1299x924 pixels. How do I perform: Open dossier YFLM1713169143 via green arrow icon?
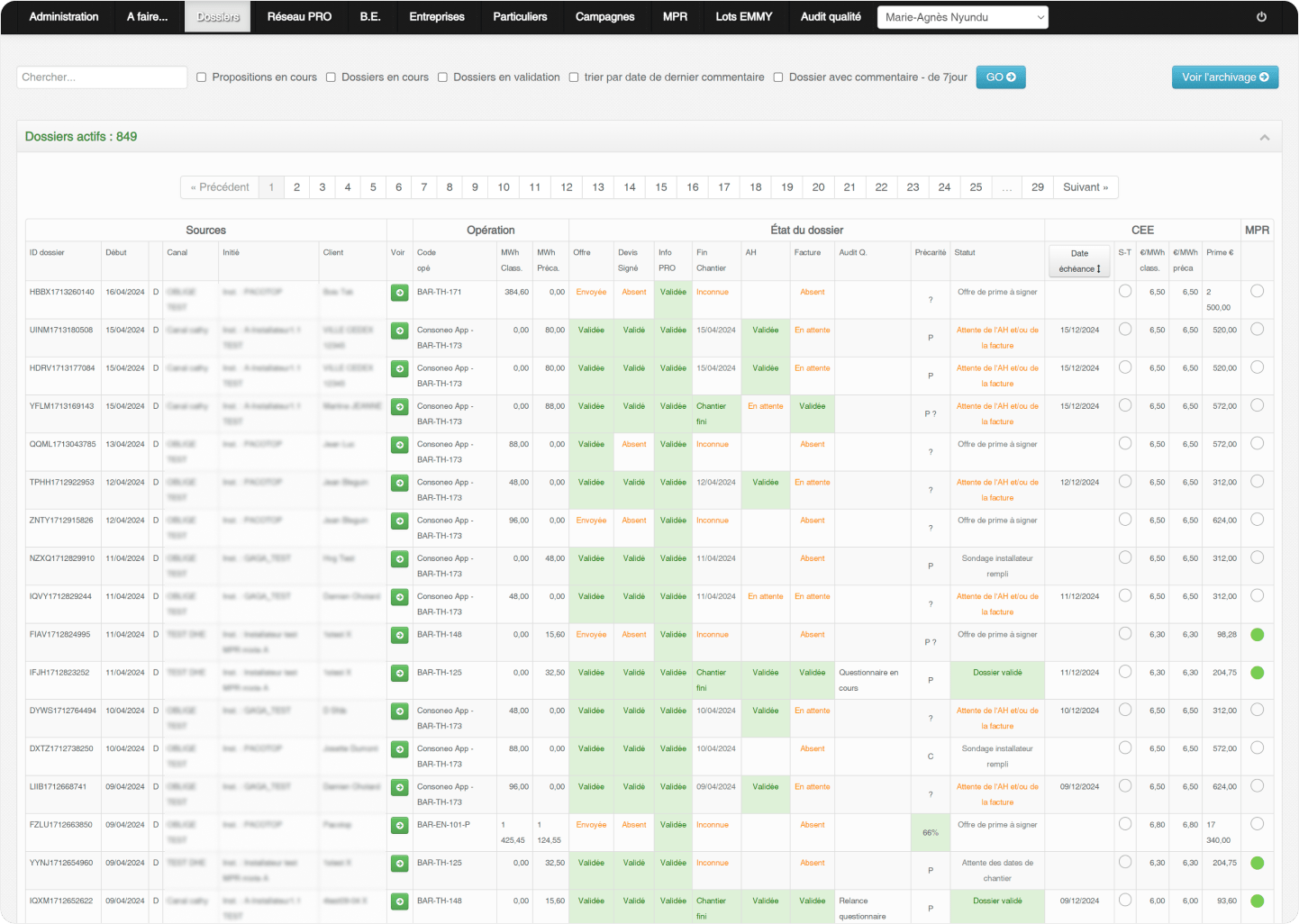(399, 407)
